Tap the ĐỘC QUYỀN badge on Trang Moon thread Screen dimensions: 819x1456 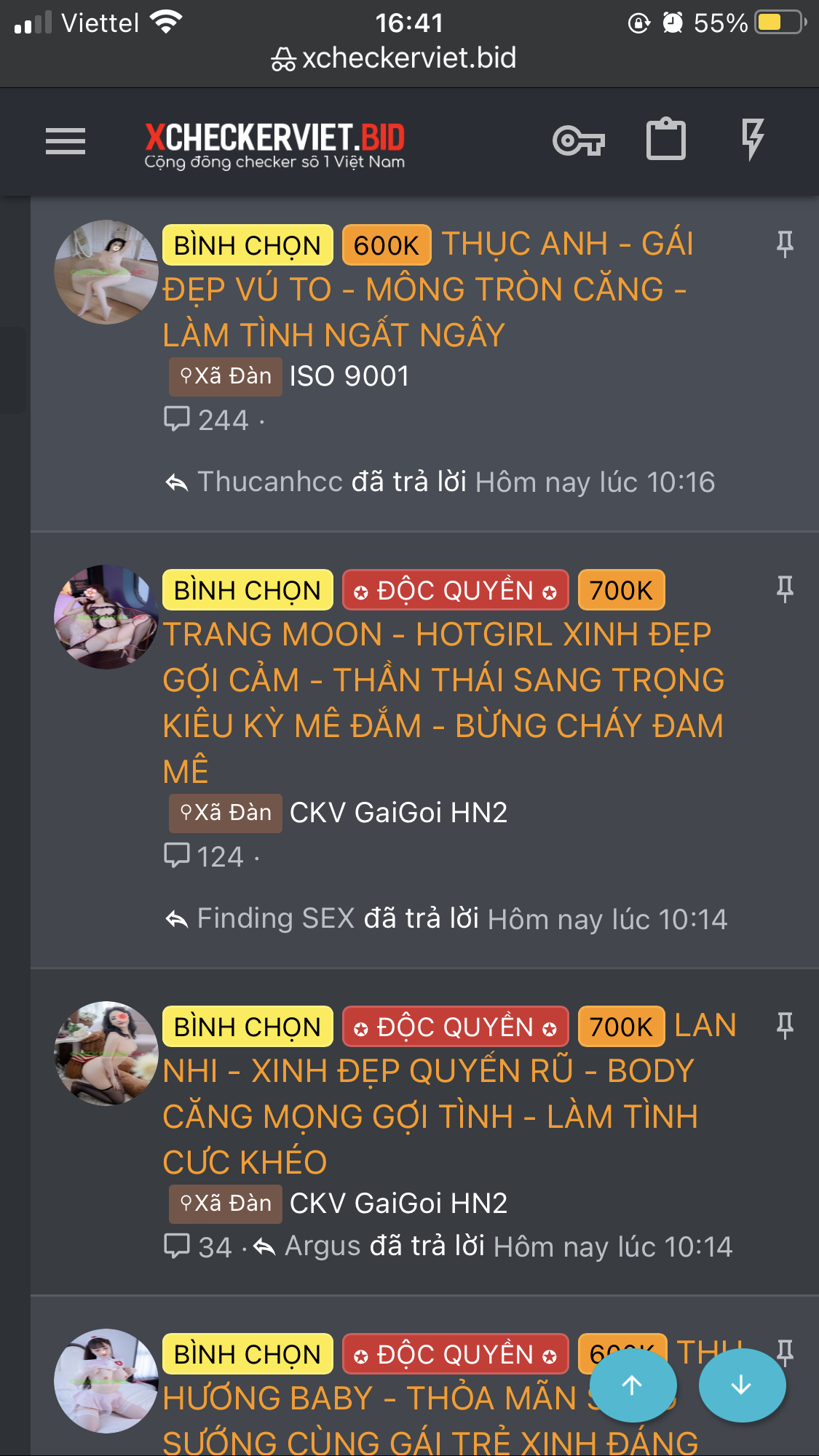point(455,590)
